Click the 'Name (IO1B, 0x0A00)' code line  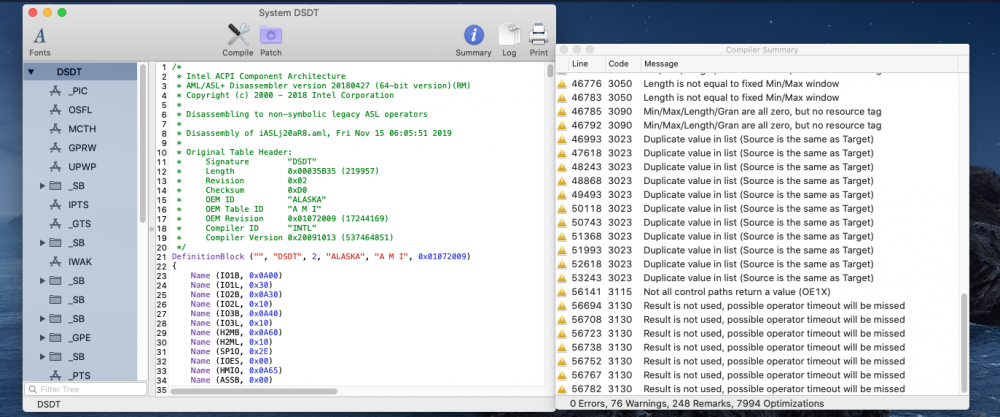[x=236, y=275]
